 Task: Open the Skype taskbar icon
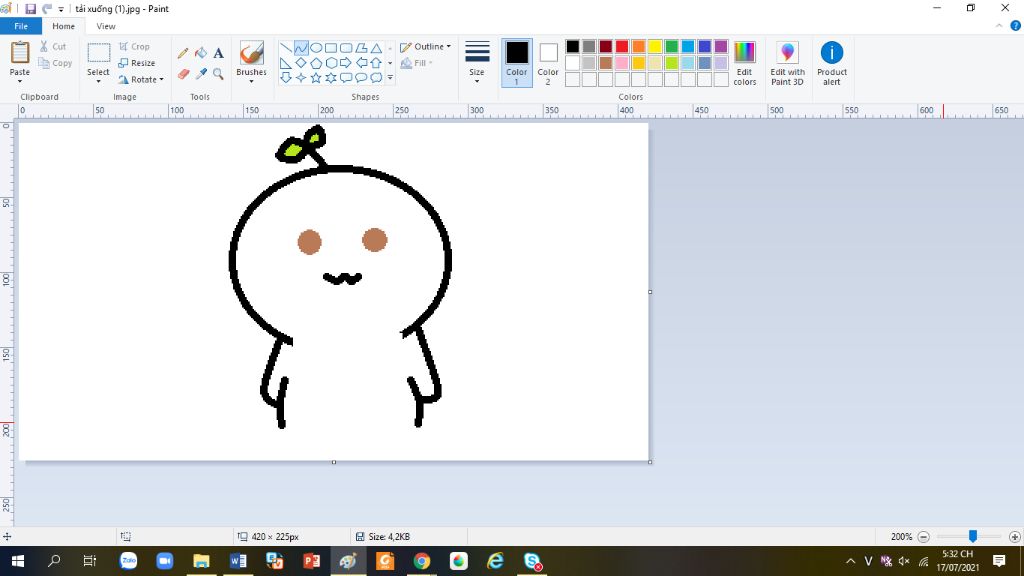[532, 561]
